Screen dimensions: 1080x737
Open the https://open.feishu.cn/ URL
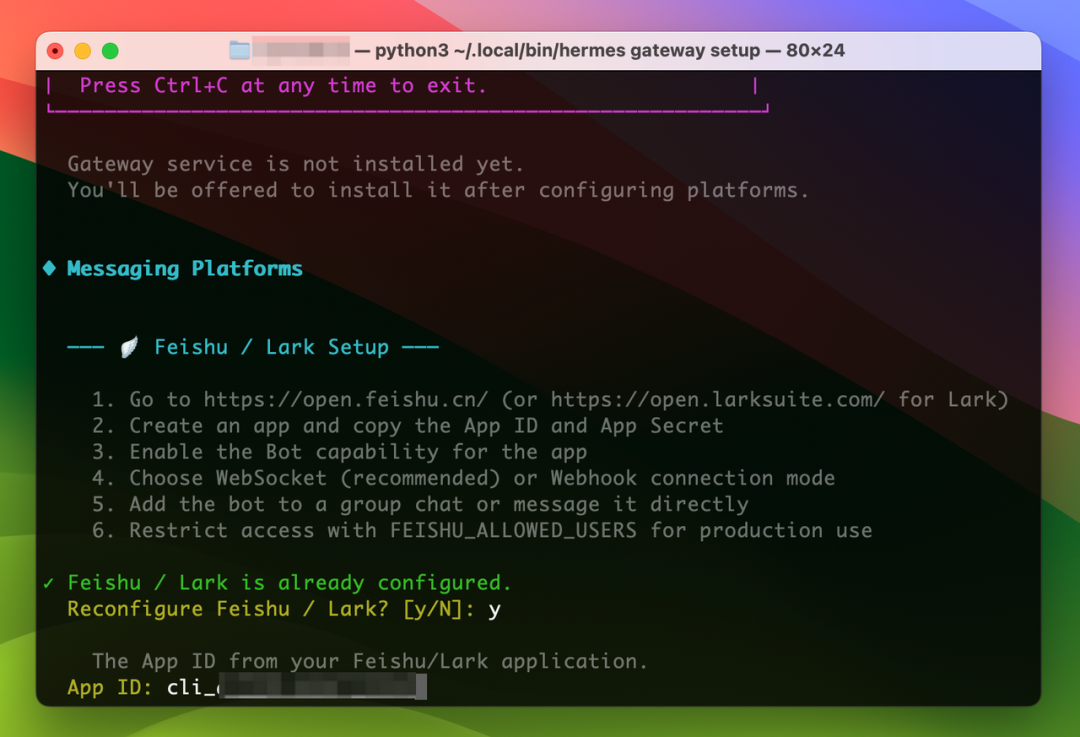click(x=346, y=399)
